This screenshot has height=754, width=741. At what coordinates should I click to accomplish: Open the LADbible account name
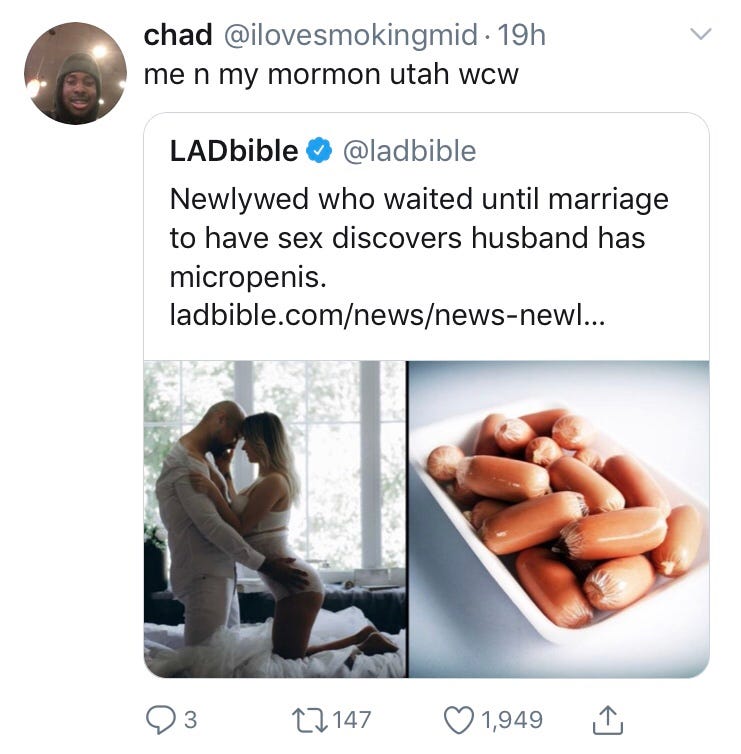coord(234,152)
